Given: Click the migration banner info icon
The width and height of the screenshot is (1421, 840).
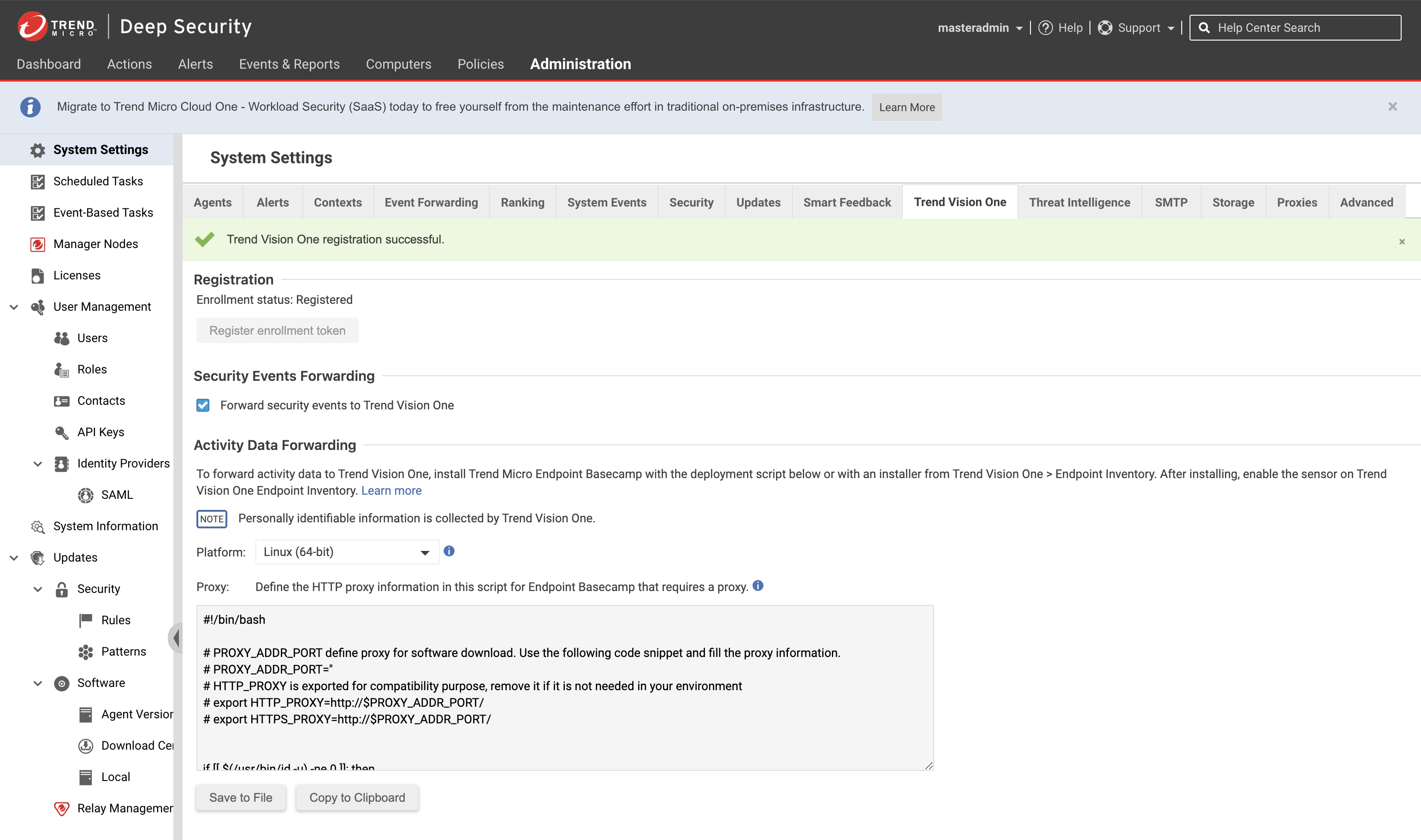Looking at the screenshot, I should point(30,107).
